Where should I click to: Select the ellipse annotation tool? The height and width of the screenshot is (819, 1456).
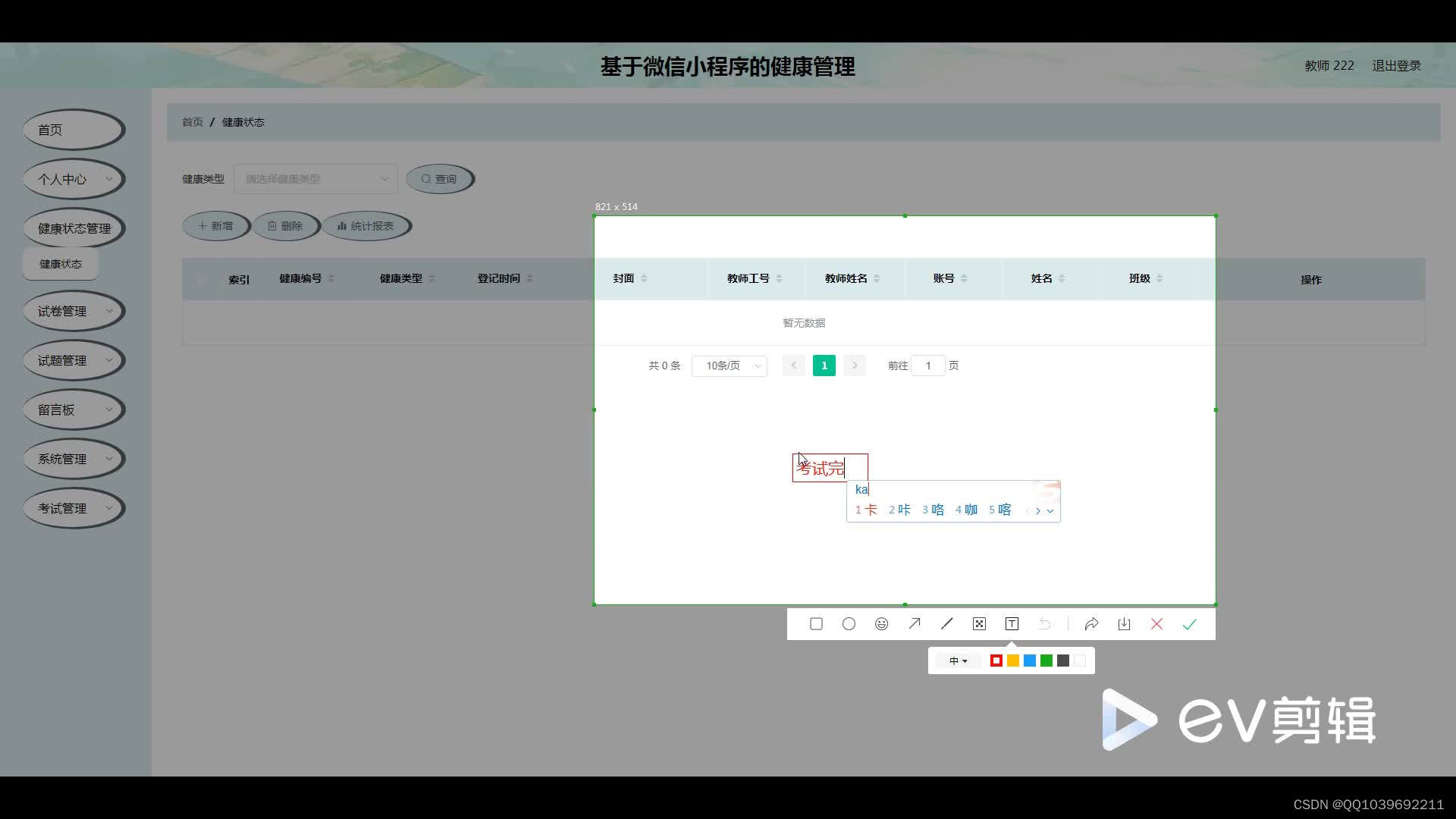pos(849,624)
